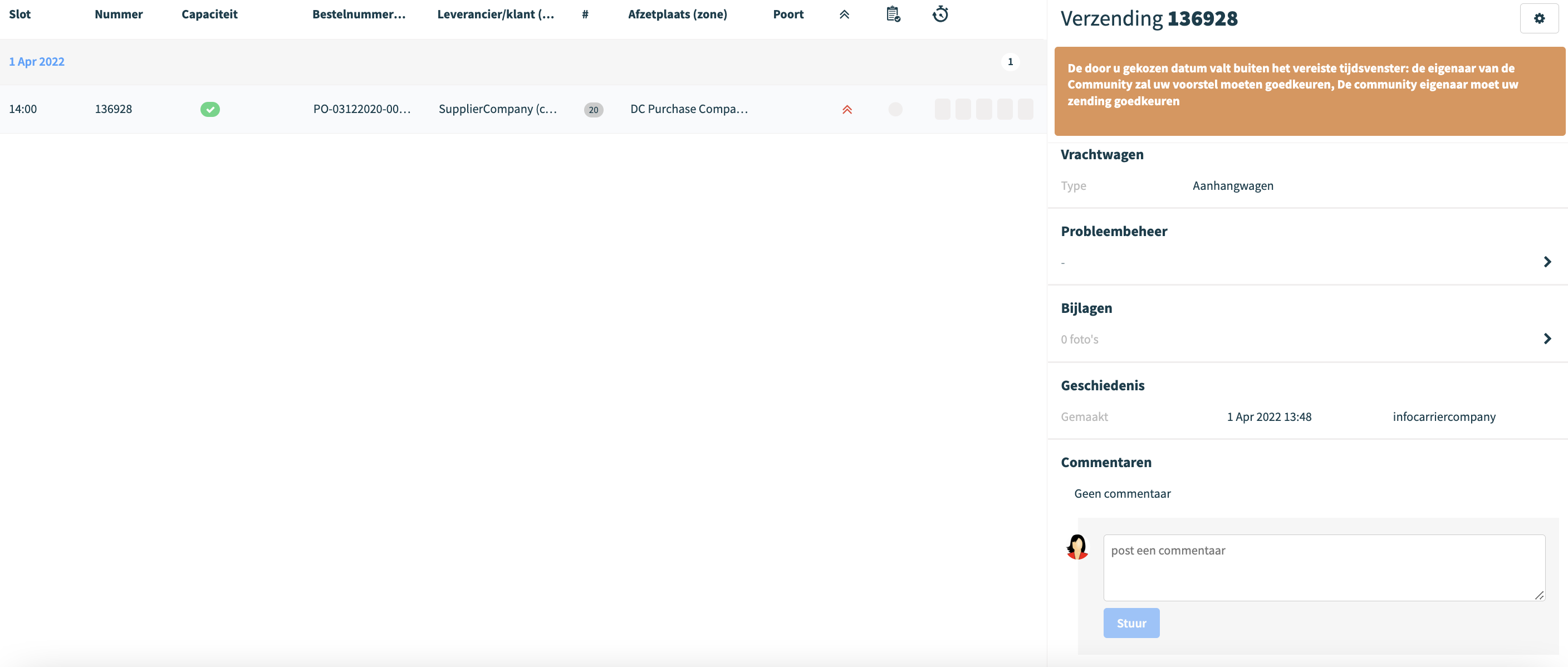1568x667 pixels.
Task: Click the date group count badge 1
Action: click(1011, 61)
